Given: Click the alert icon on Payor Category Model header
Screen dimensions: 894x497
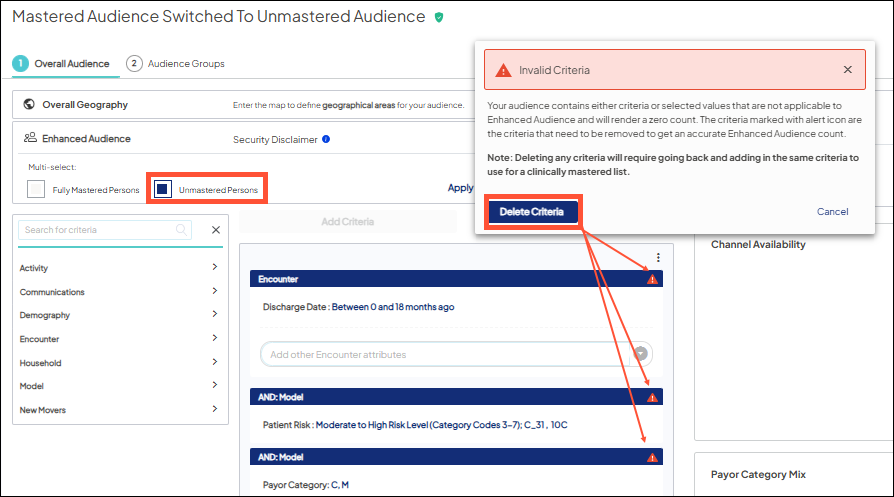Looking at the screenshot, I should pos(652,457).
